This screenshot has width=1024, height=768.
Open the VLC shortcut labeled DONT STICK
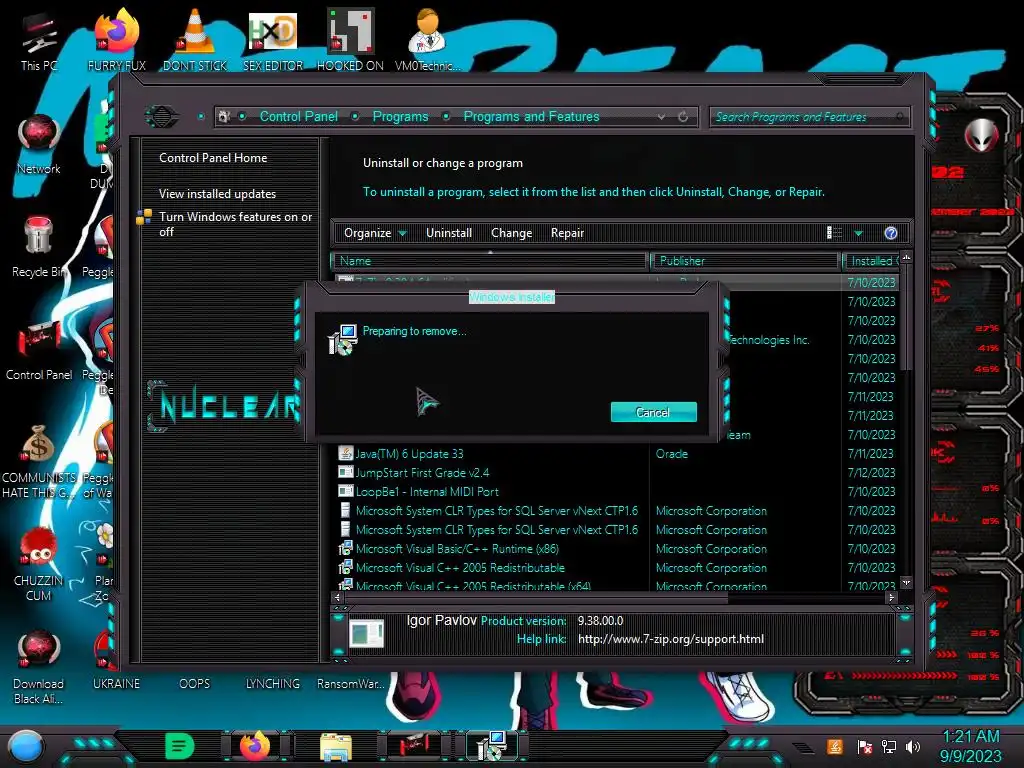click(x=195, y=41)
